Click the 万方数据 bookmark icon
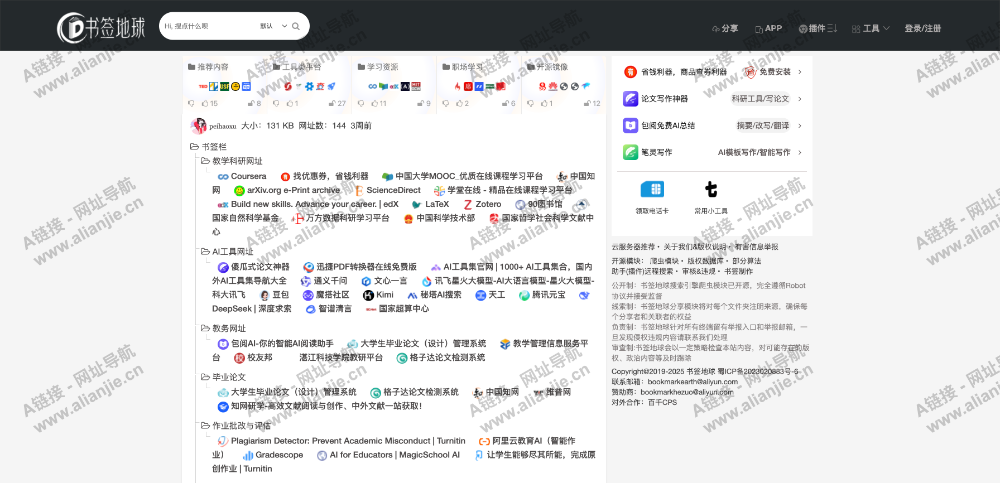Viewport: 1000px width, 483px height. (298, 218)
